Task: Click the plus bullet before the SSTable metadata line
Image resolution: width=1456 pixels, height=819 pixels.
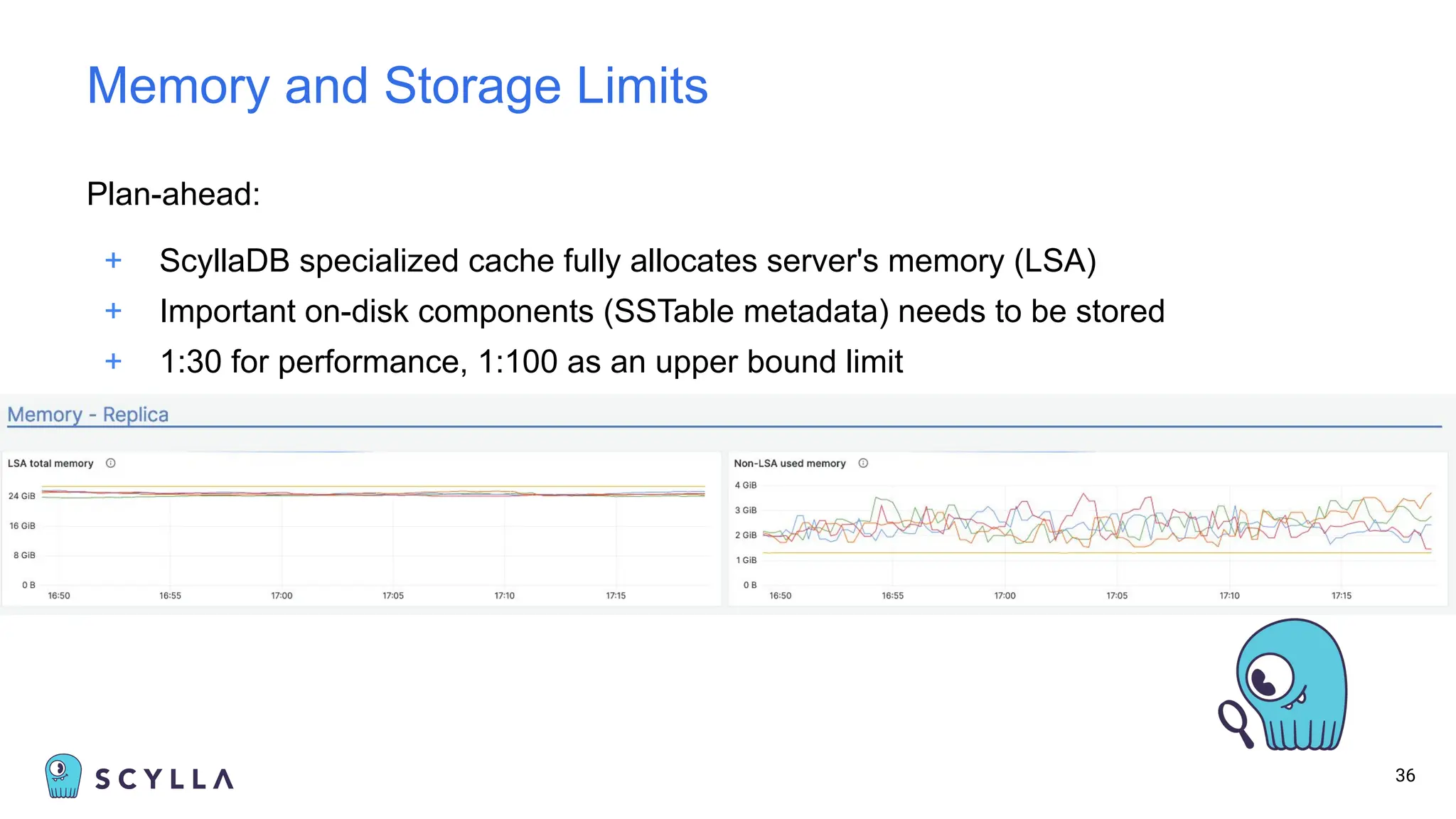Action: click(113, 311)
